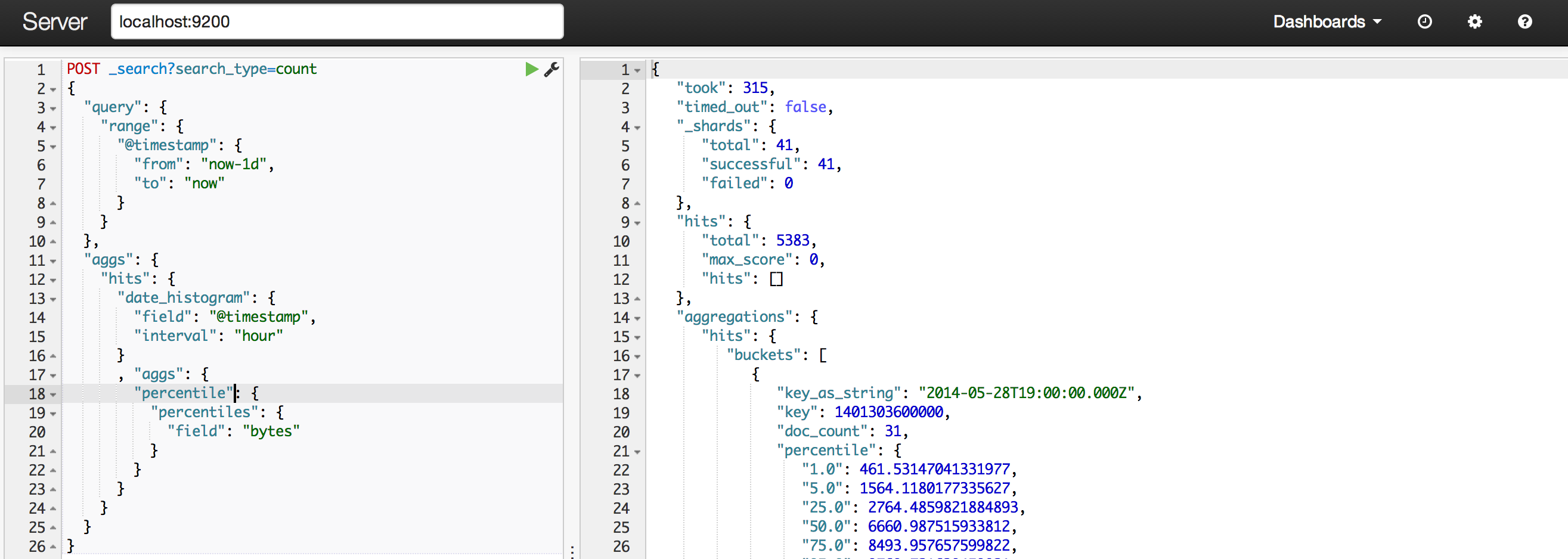This screenshot has width=1568, height=559.
Task: Click the doc_count value 31
Action: point(893,431)
